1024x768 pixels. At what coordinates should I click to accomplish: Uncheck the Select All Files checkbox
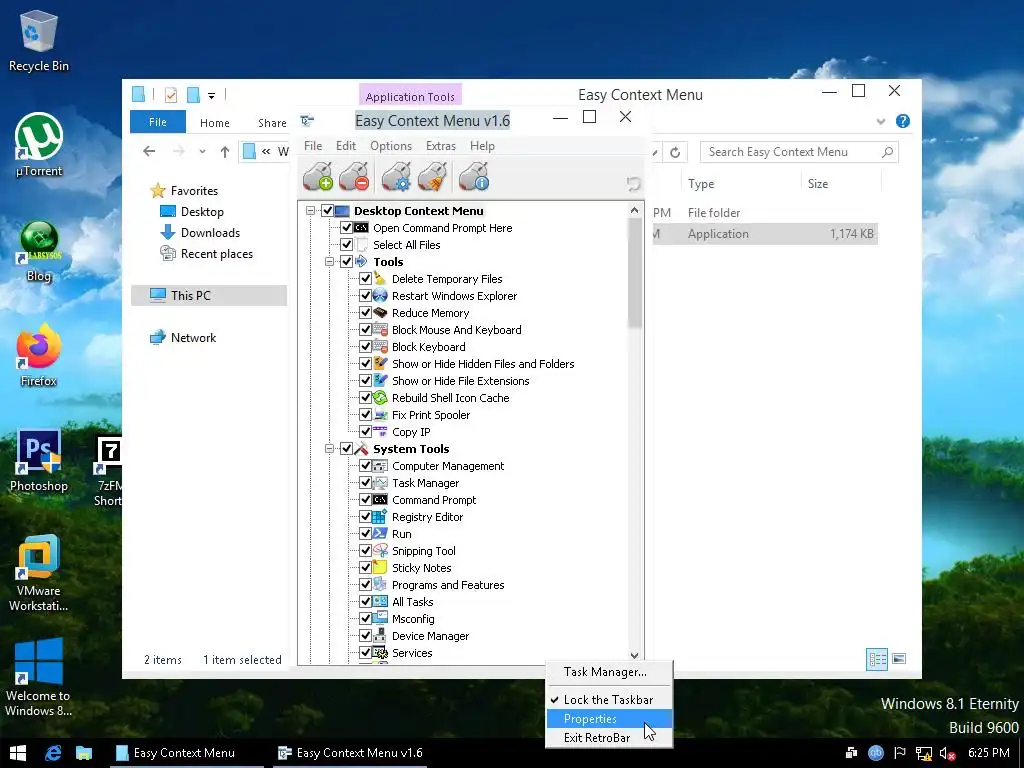tap(347, 245)
